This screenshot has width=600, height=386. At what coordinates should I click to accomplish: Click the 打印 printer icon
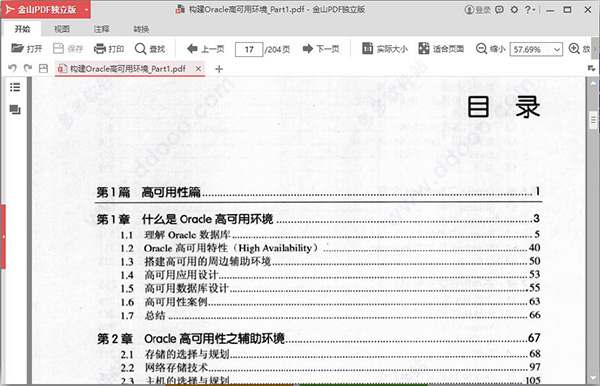coord(100,49)
